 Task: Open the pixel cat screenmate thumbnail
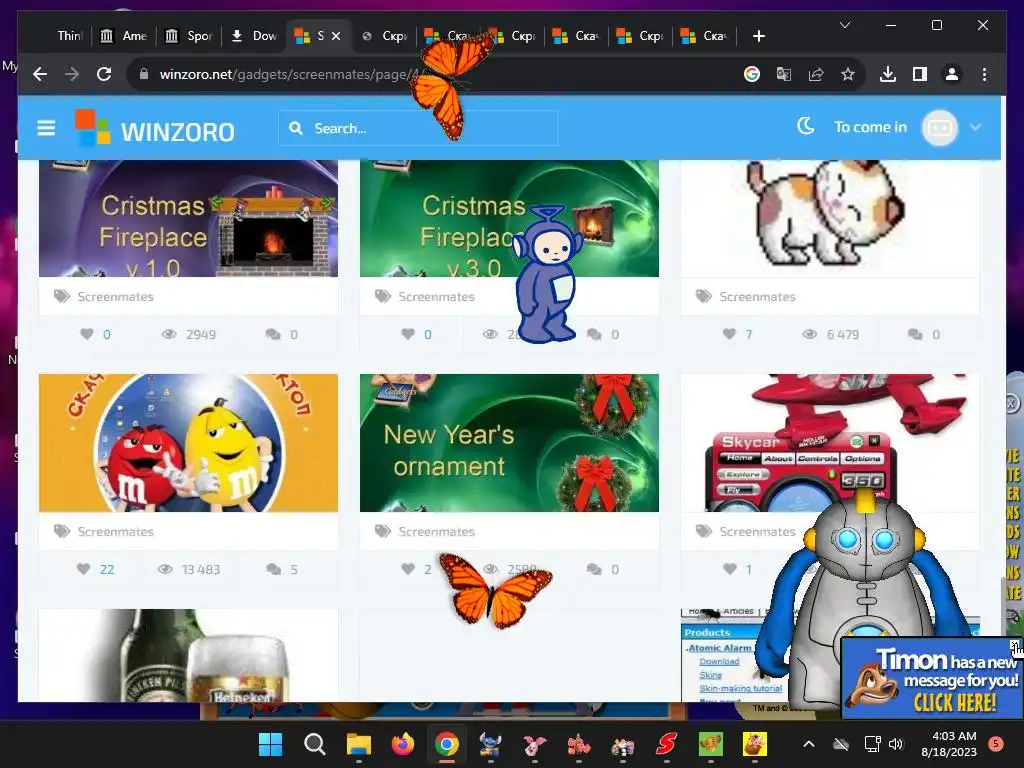click(830, 218)
